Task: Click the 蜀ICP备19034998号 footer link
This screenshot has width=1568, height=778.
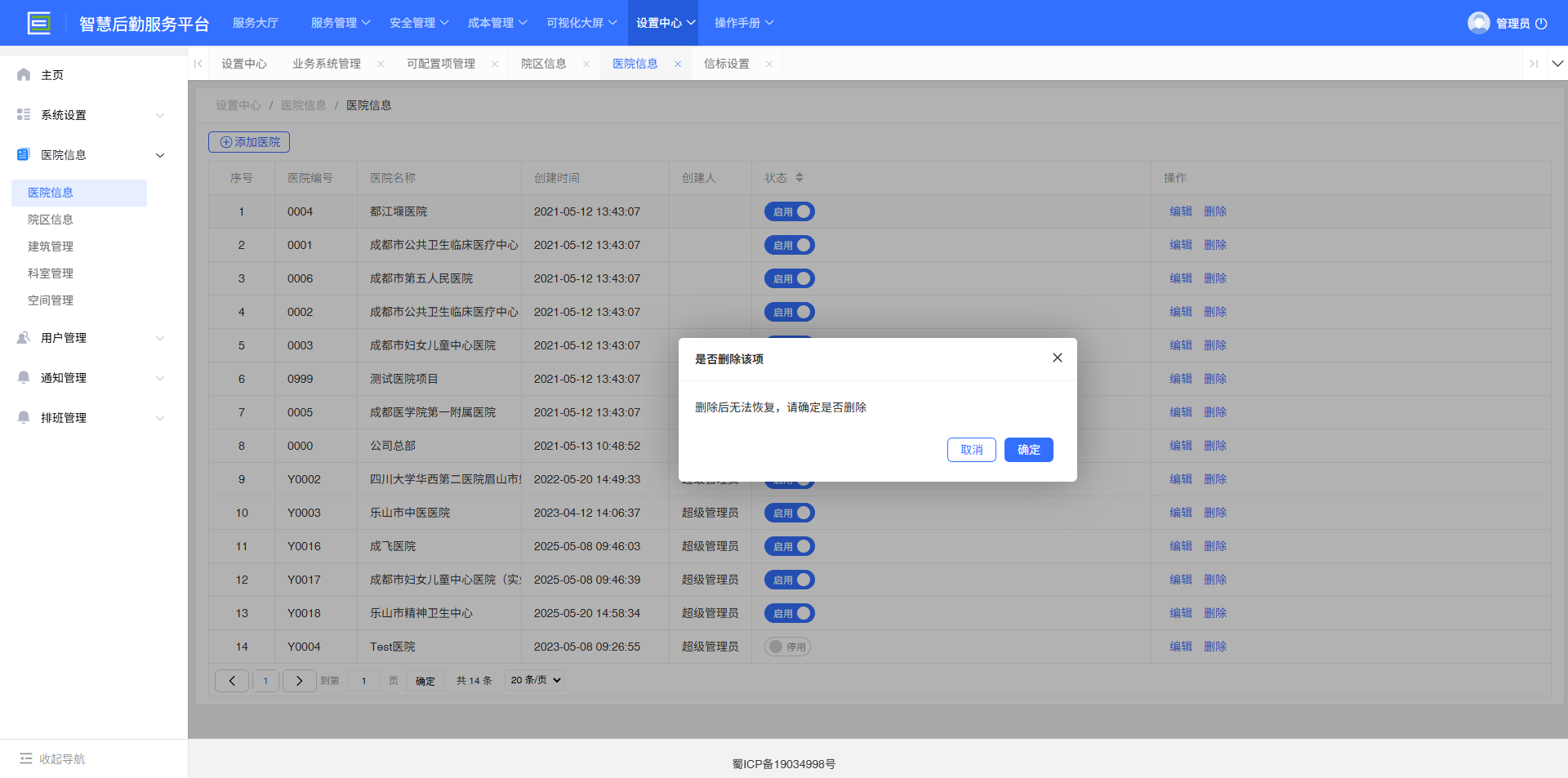Action: 784,764
